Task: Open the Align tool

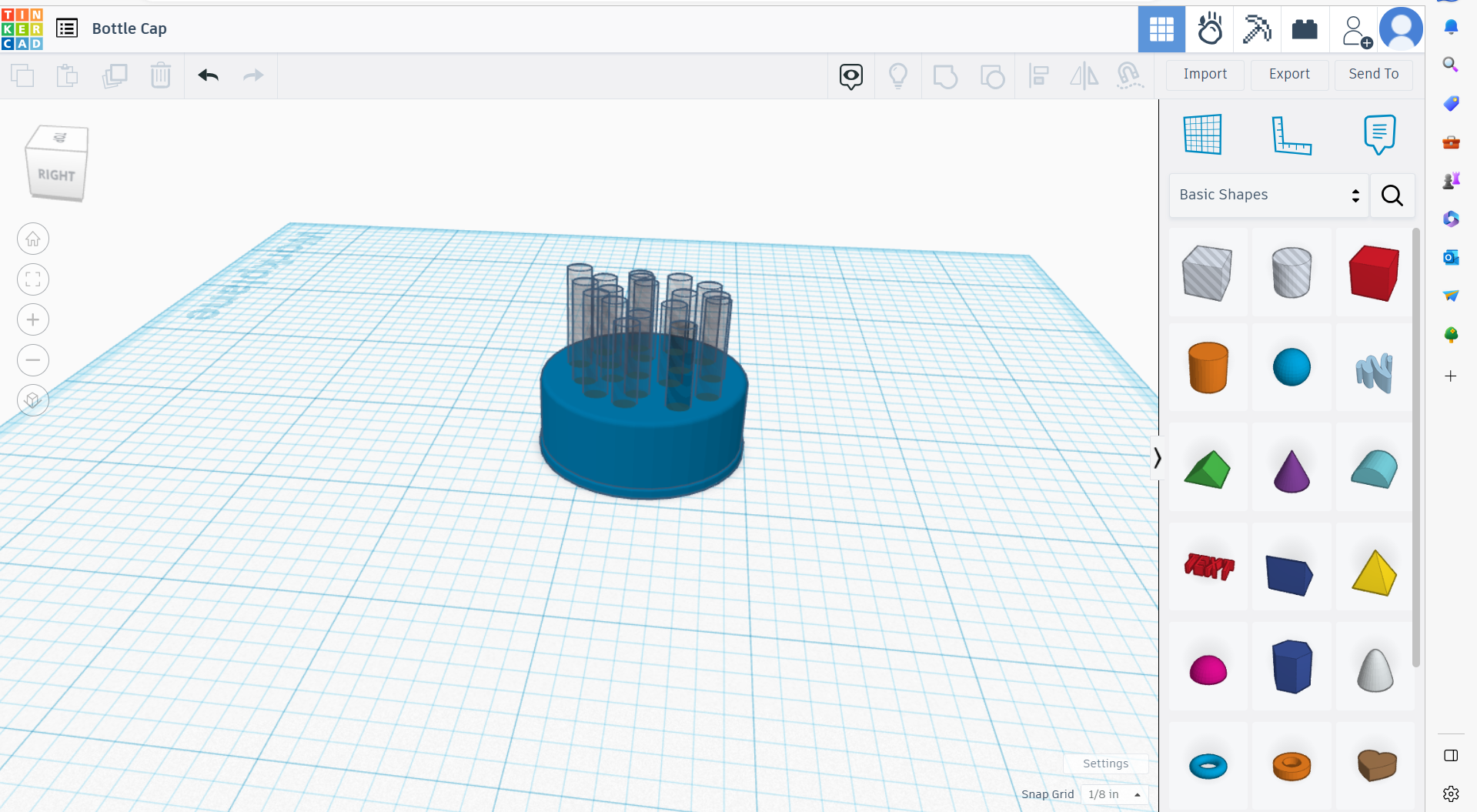Action: [x=1038, y=75]
